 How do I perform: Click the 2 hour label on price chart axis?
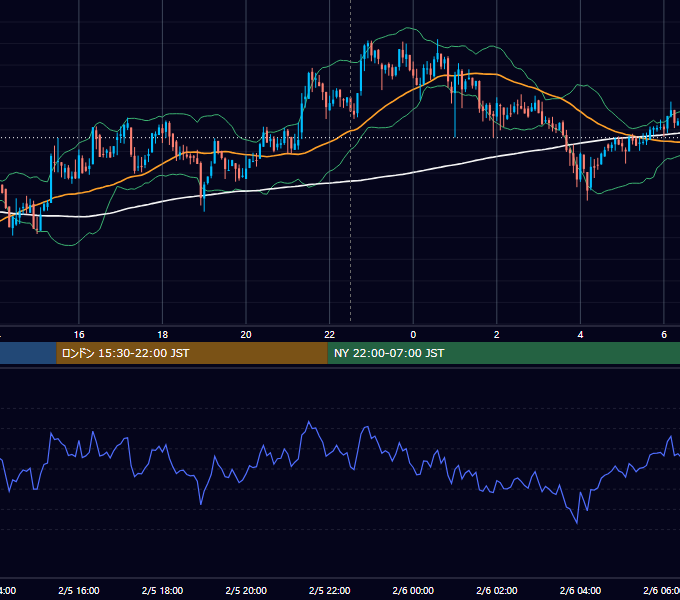click(497, 335)
